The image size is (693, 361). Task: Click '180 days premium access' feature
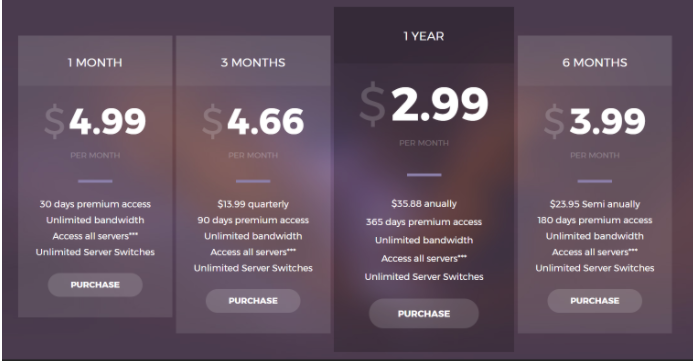click(x=594, y=220)
